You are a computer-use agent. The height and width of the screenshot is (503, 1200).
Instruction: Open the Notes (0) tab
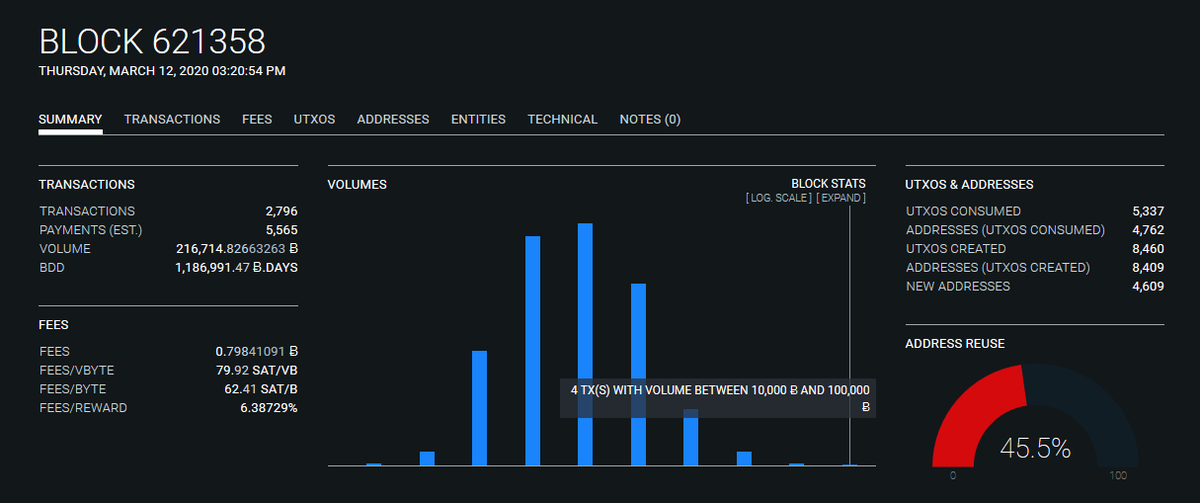tap(650, 119)
